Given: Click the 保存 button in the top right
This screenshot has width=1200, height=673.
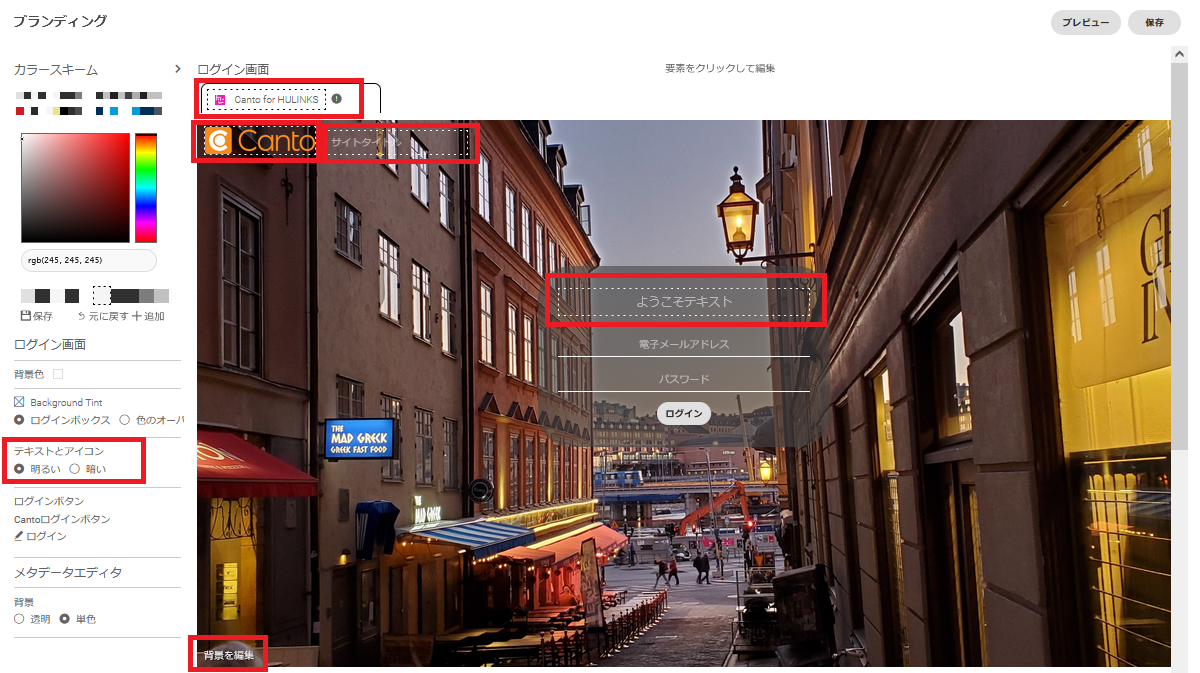Looking at the screenshot, I should (1154, 22).
